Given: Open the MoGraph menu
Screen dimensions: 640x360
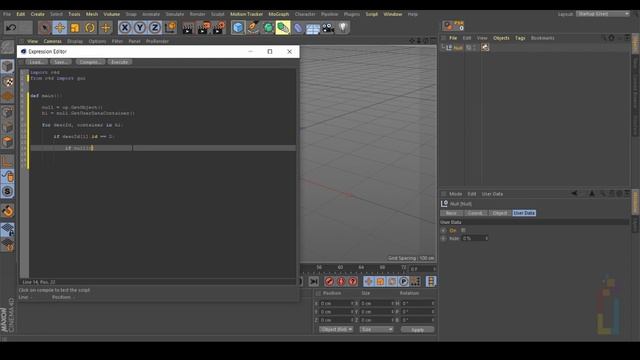Looking at the screenshot, I should click(279, 14).
